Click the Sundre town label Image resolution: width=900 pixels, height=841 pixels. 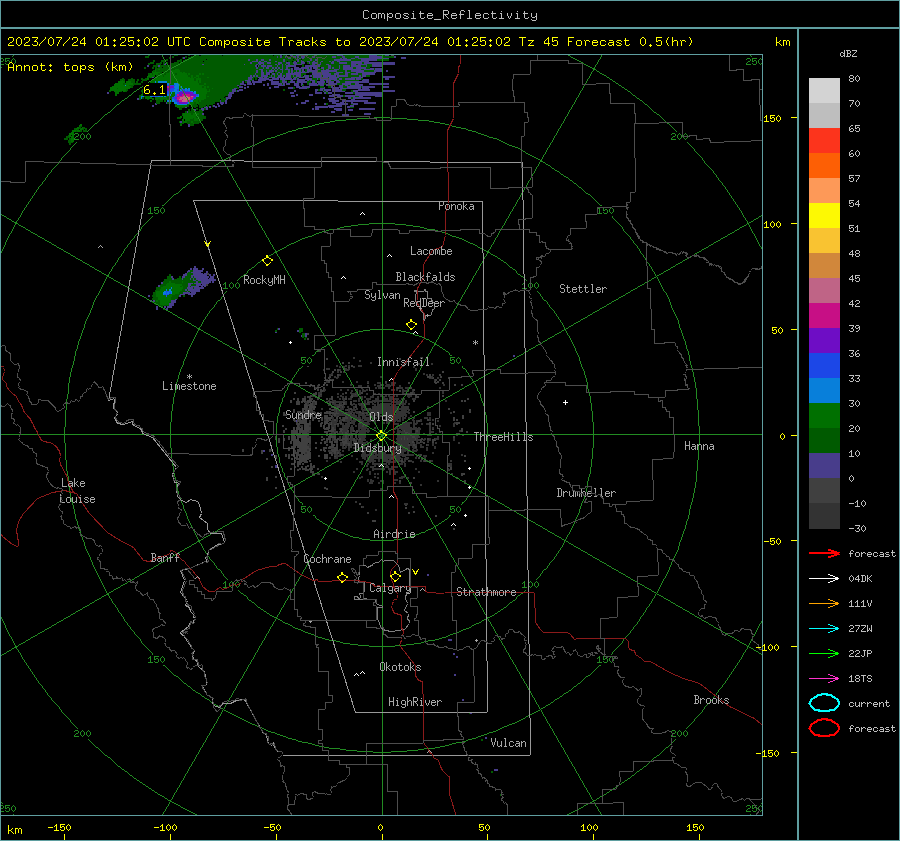click(x=303, y=414)
